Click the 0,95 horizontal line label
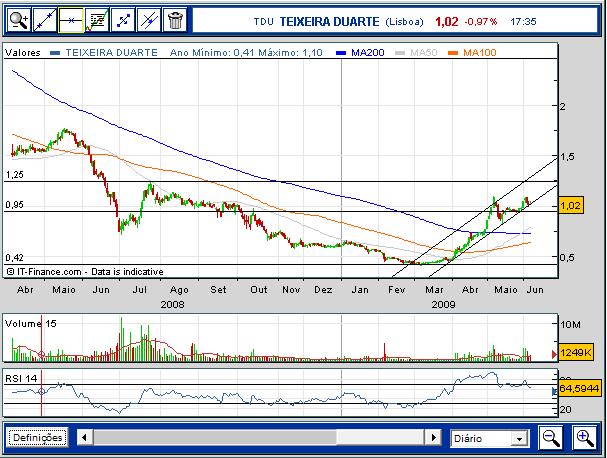607x458 pixels. point(14,205)
